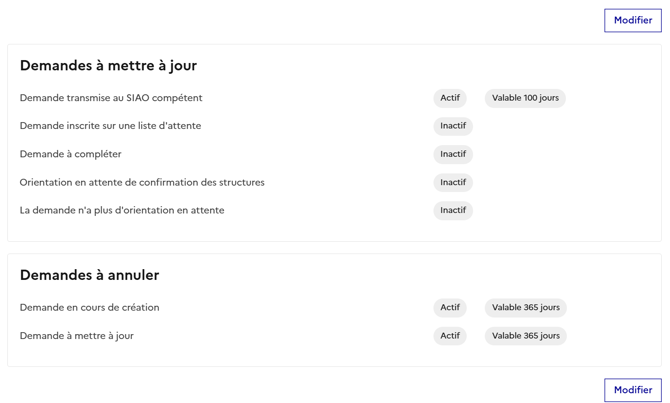
Task: Click Inactif badge for liste d'attente row
Action: click(x=453, y=126)
